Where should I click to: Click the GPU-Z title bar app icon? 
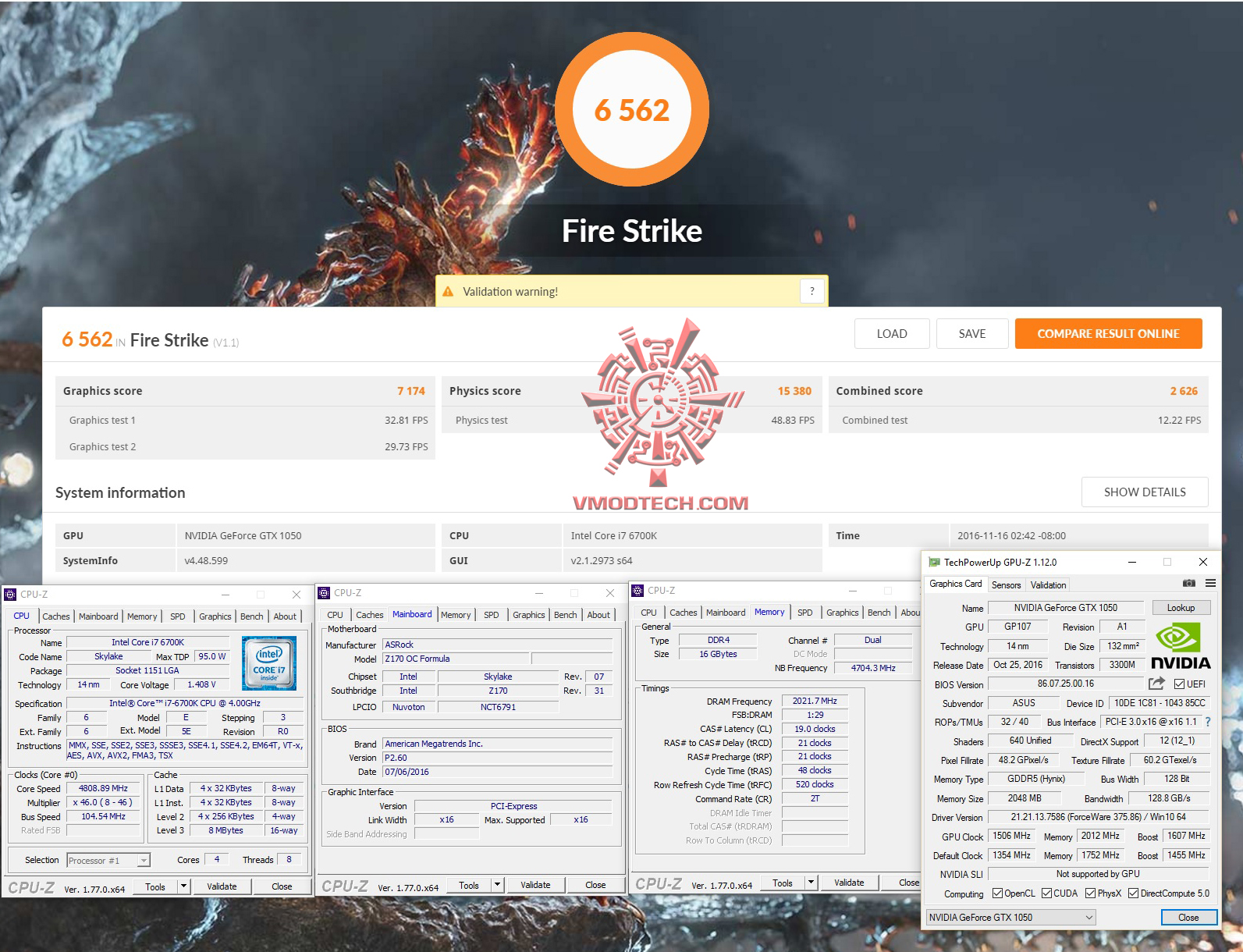click(934, 562)
